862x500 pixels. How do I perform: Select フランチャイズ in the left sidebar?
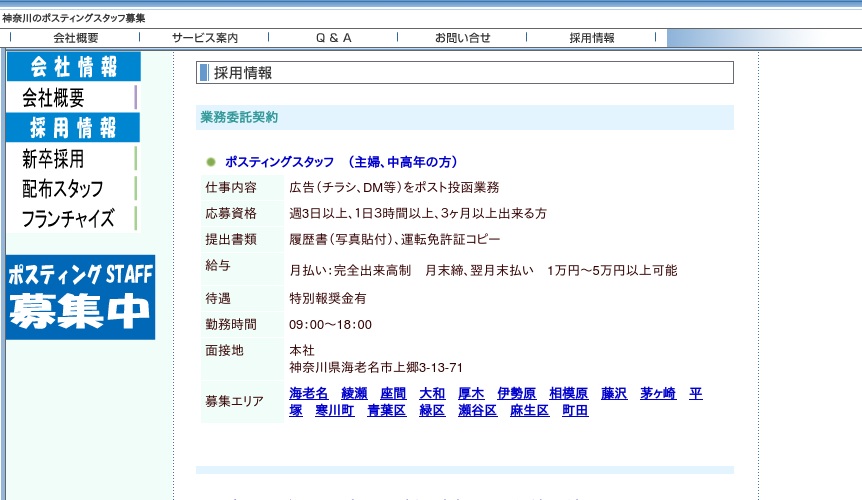pyautogui.click(x=68, y=219)
